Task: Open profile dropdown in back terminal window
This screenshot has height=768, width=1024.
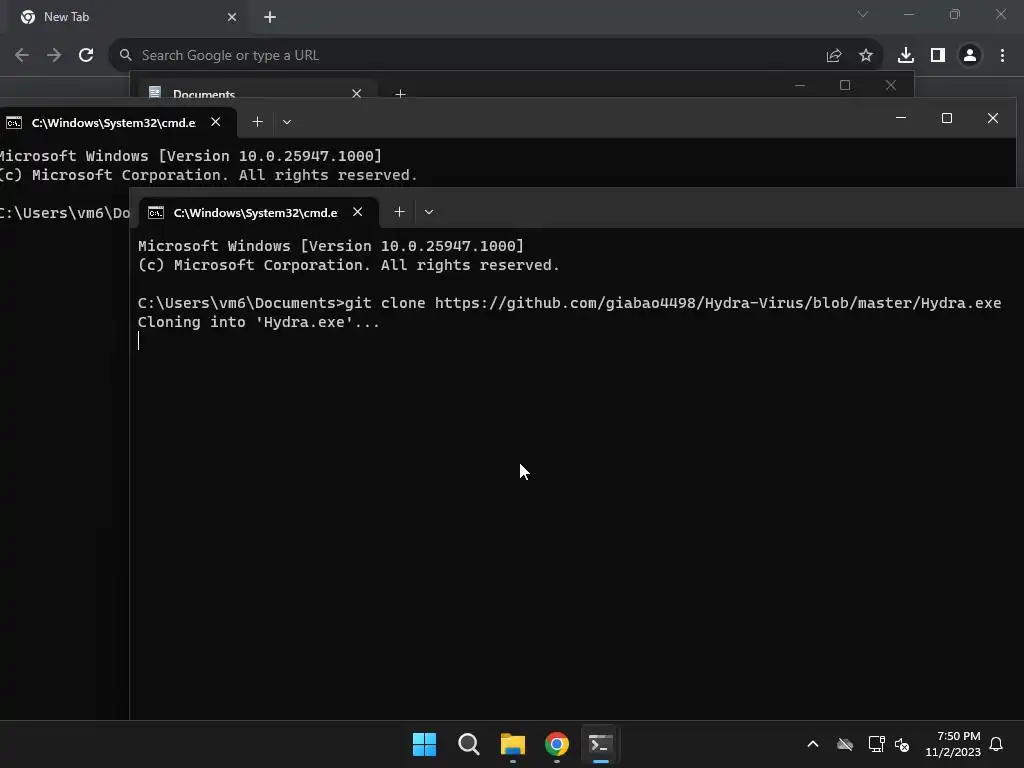Action: point(287,122)
